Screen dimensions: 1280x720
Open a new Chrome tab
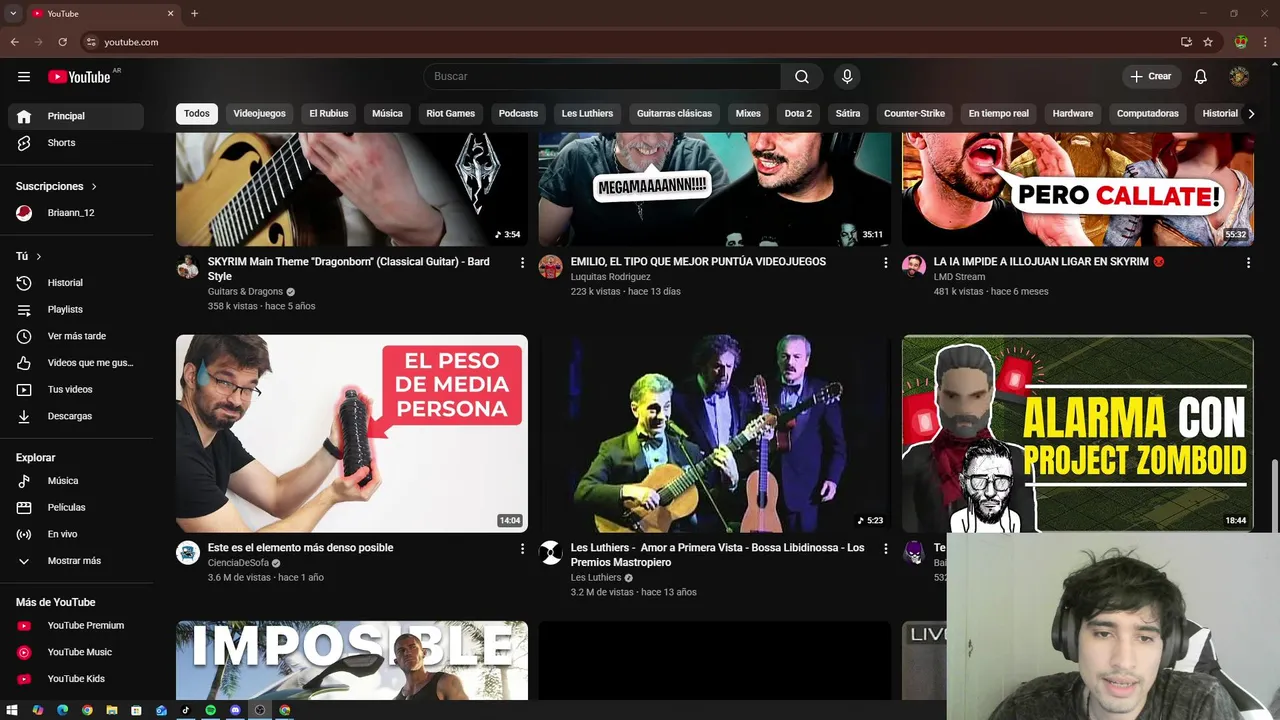click(194, 14)
